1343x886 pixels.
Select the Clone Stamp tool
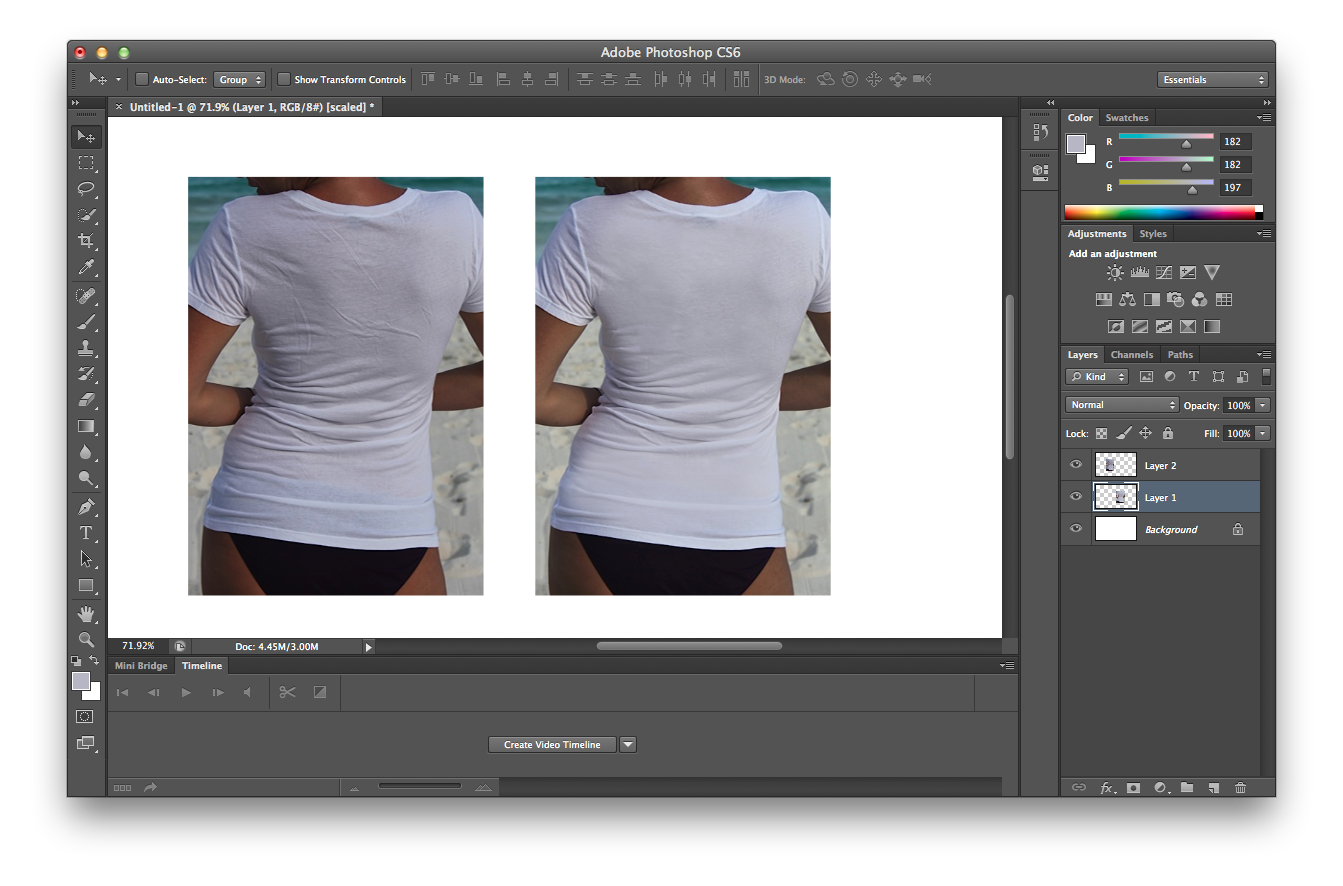pos(86,348)
